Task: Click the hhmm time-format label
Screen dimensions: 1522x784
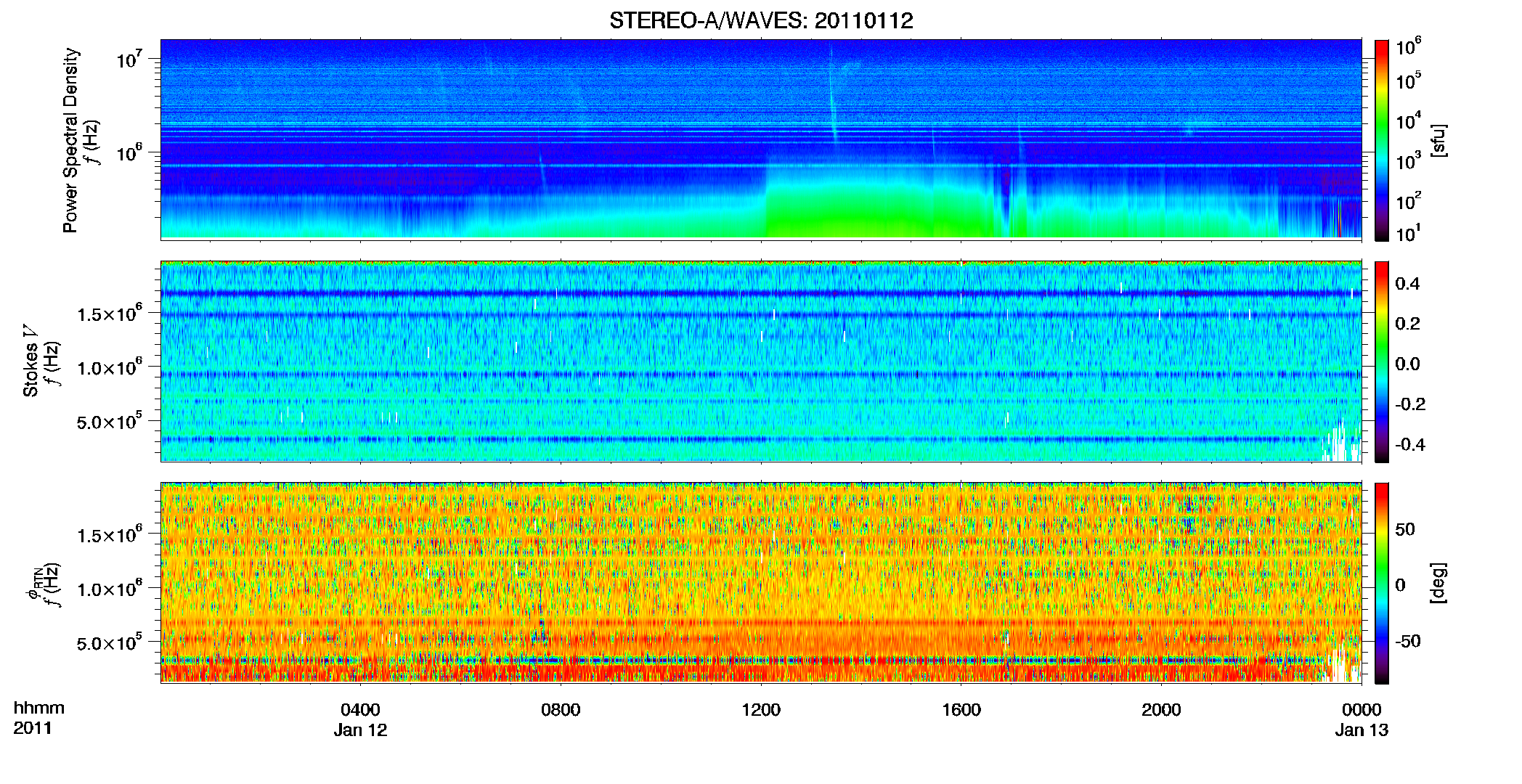Action: coord(39,709)
